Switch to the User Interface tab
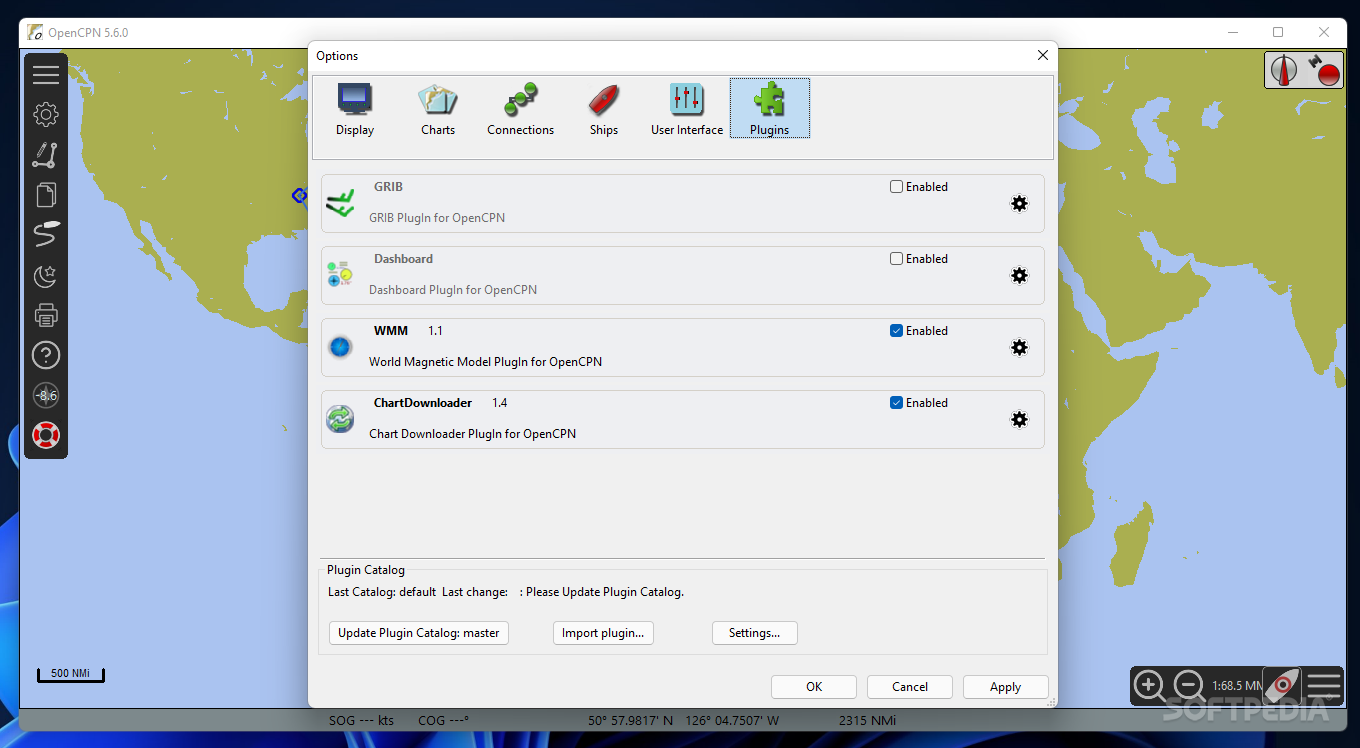Screen dimensions: 1360x748 pyautogui.click(x=687, y=109)
